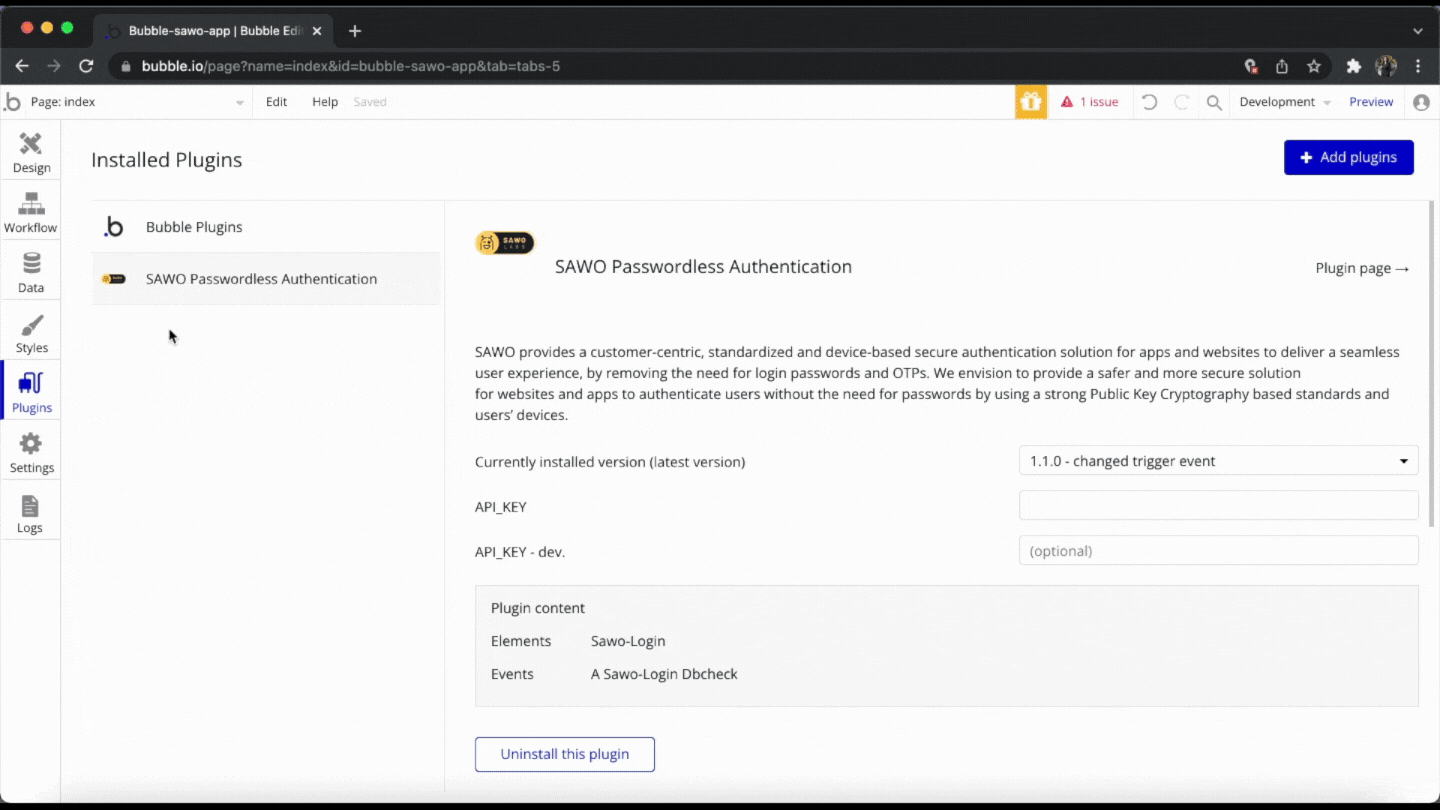
Task: Click Sawo-Login under Elements
Action: tap(628, 641)
